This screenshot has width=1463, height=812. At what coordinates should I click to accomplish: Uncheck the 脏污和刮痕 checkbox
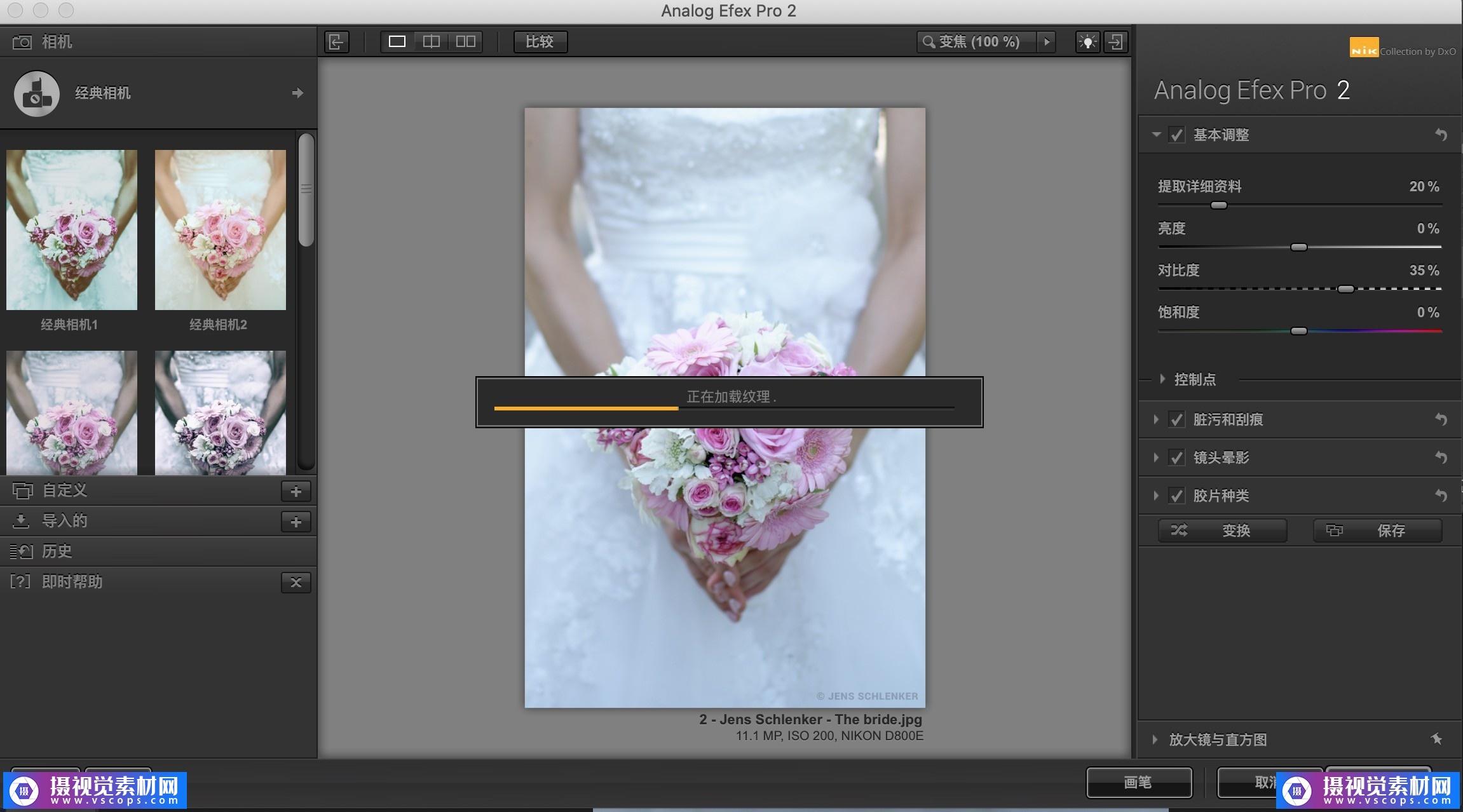[x=1177, y=419]
